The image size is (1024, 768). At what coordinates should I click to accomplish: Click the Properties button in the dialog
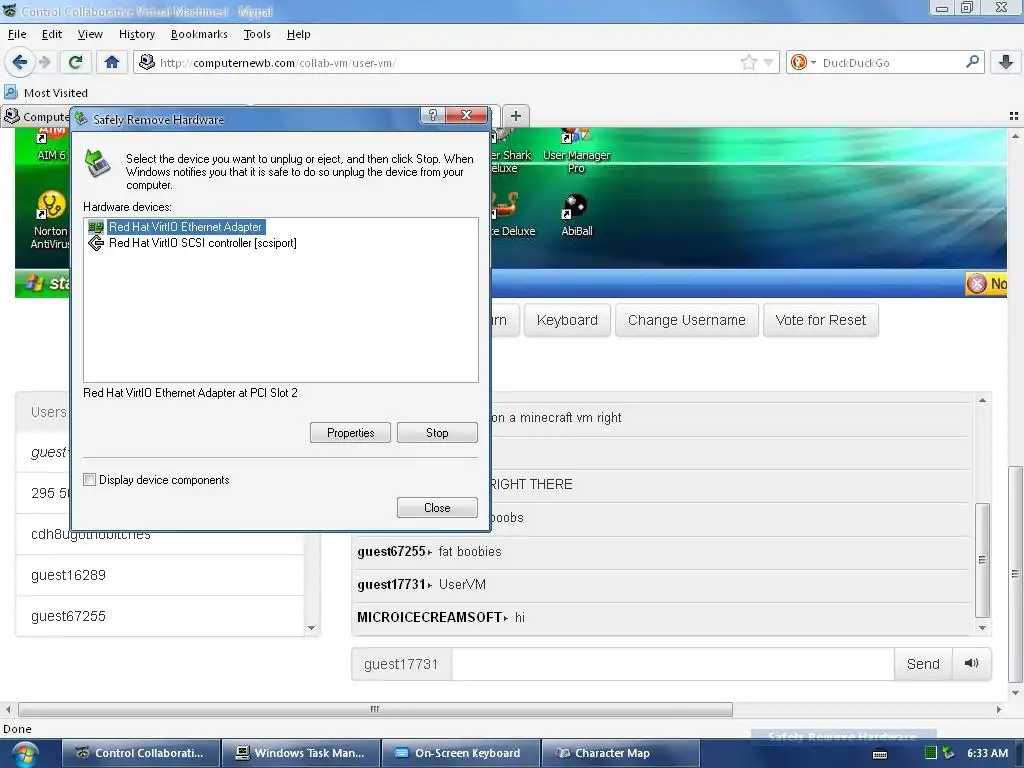(x=351, y=432)
